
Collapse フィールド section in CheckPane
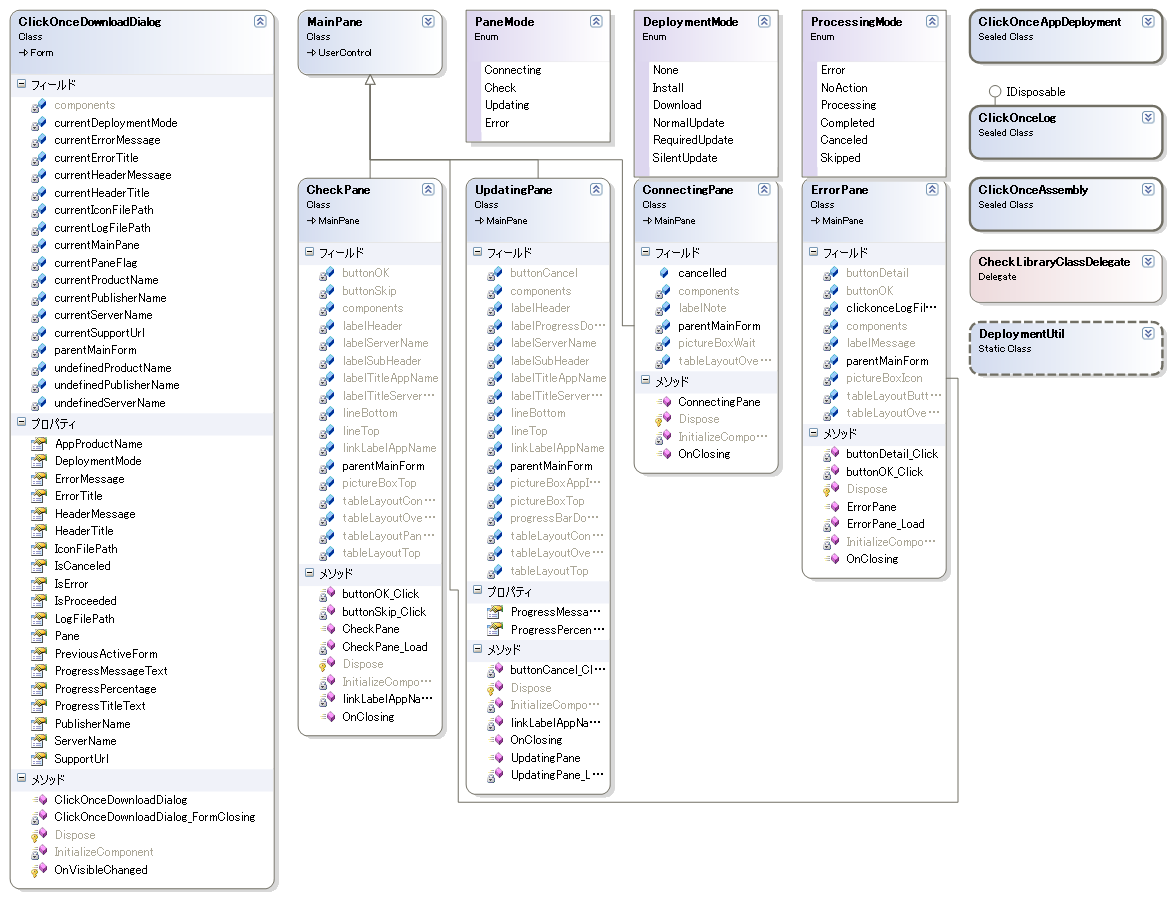click(309, 252)
